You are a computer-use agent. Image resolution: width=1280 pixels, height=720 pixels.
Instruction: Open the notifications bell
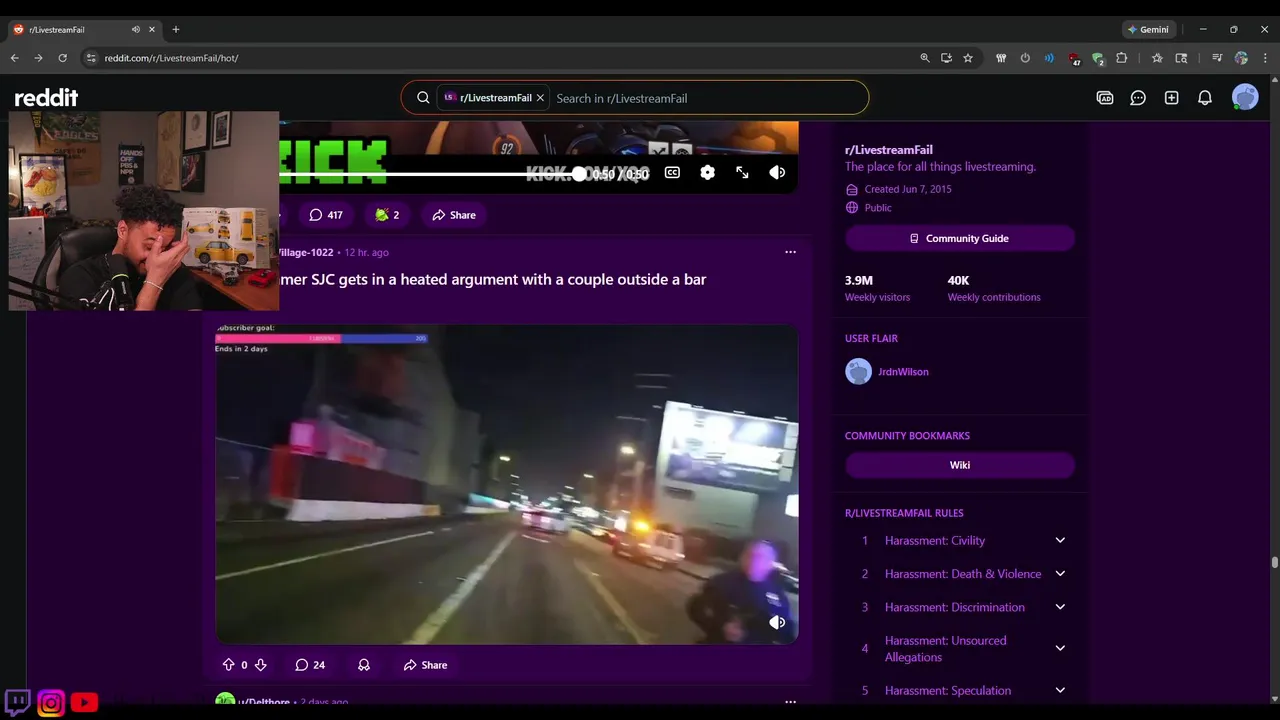[1205, 98]
